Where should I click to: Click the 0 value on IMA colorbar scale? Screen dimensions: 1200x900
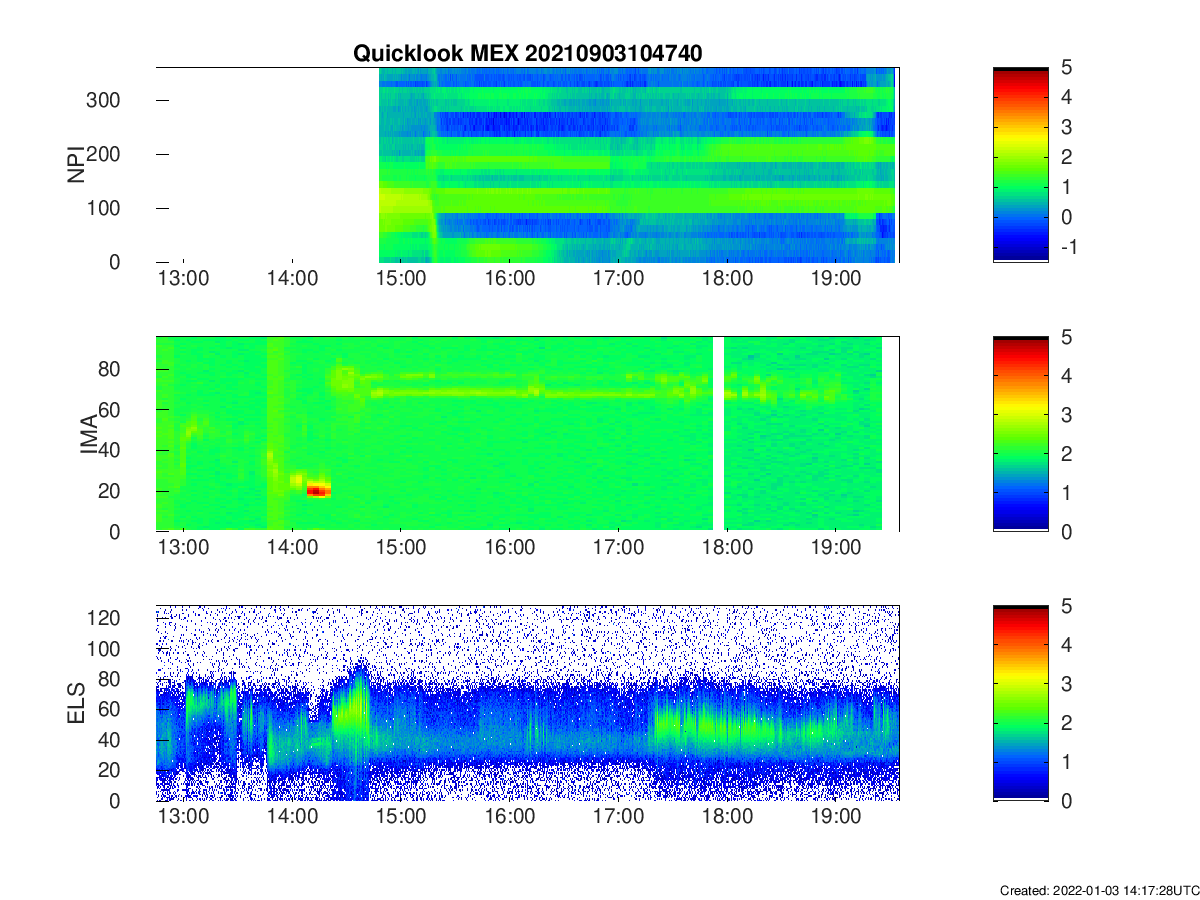[x=1066, y=531]
